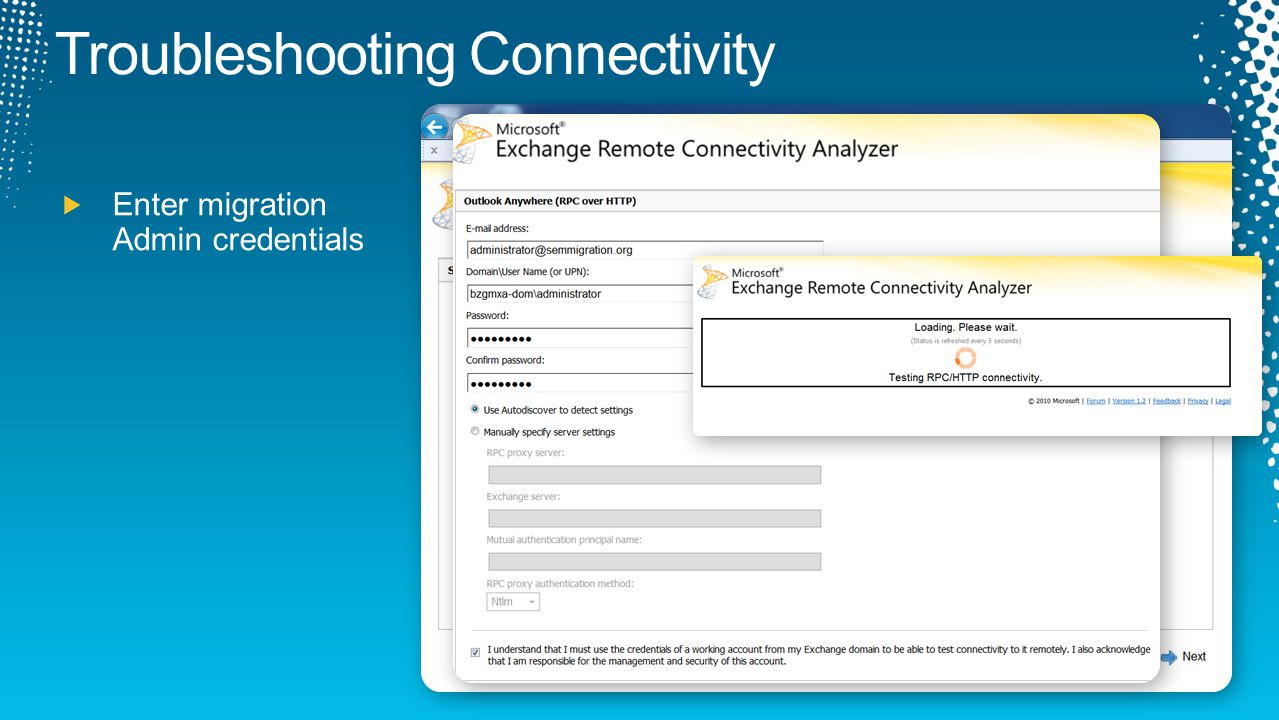This screenshot has width=1279, height=720.
Task: Click Mutual authentication principal name field
Action: 654,562
